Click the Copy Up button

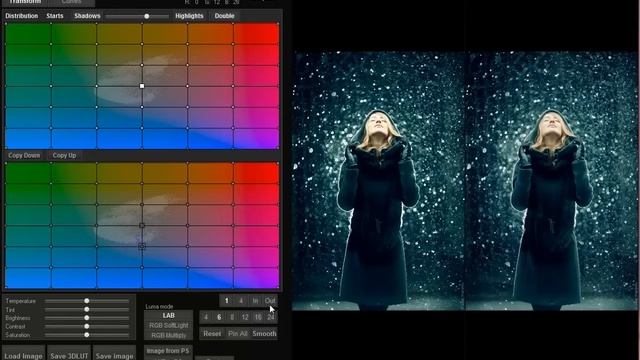(64, 156)
